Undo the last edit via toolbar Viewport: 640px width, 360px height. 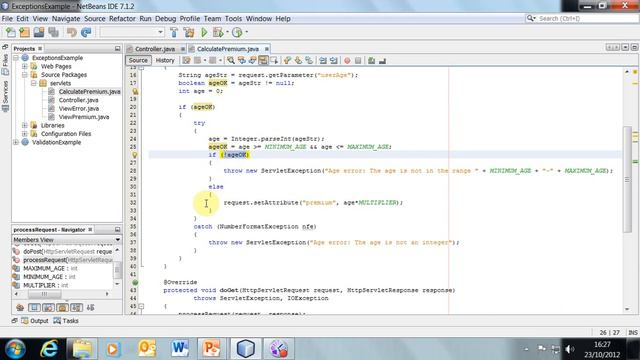point(72,32)
